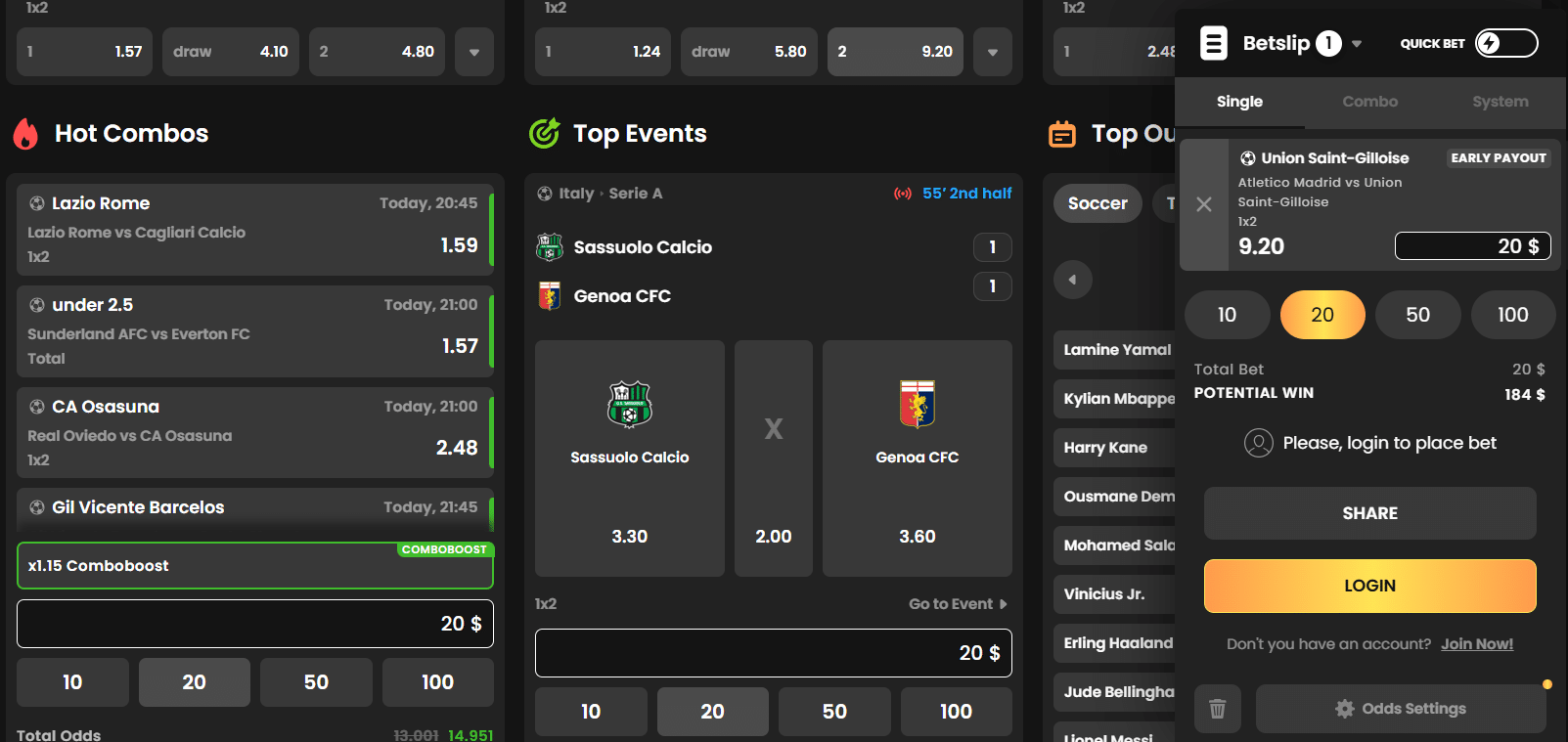The height and width of the screenshot is (742, 1568).
Task: Choose 10 stake under Hot Combos
Action: coord(72,682)
